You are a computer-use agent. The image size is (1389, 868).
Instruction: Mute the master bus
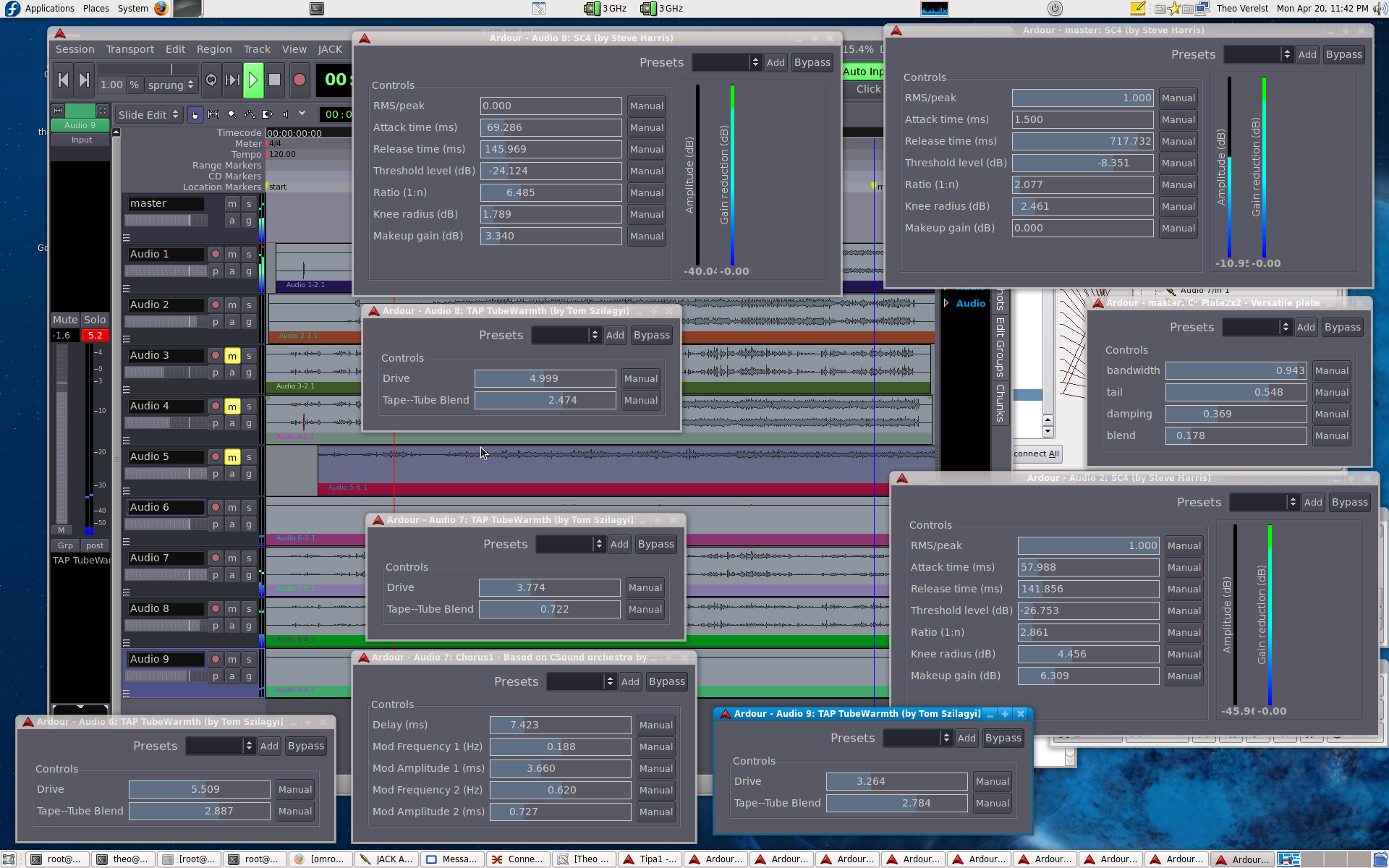(x=232, y=204)
